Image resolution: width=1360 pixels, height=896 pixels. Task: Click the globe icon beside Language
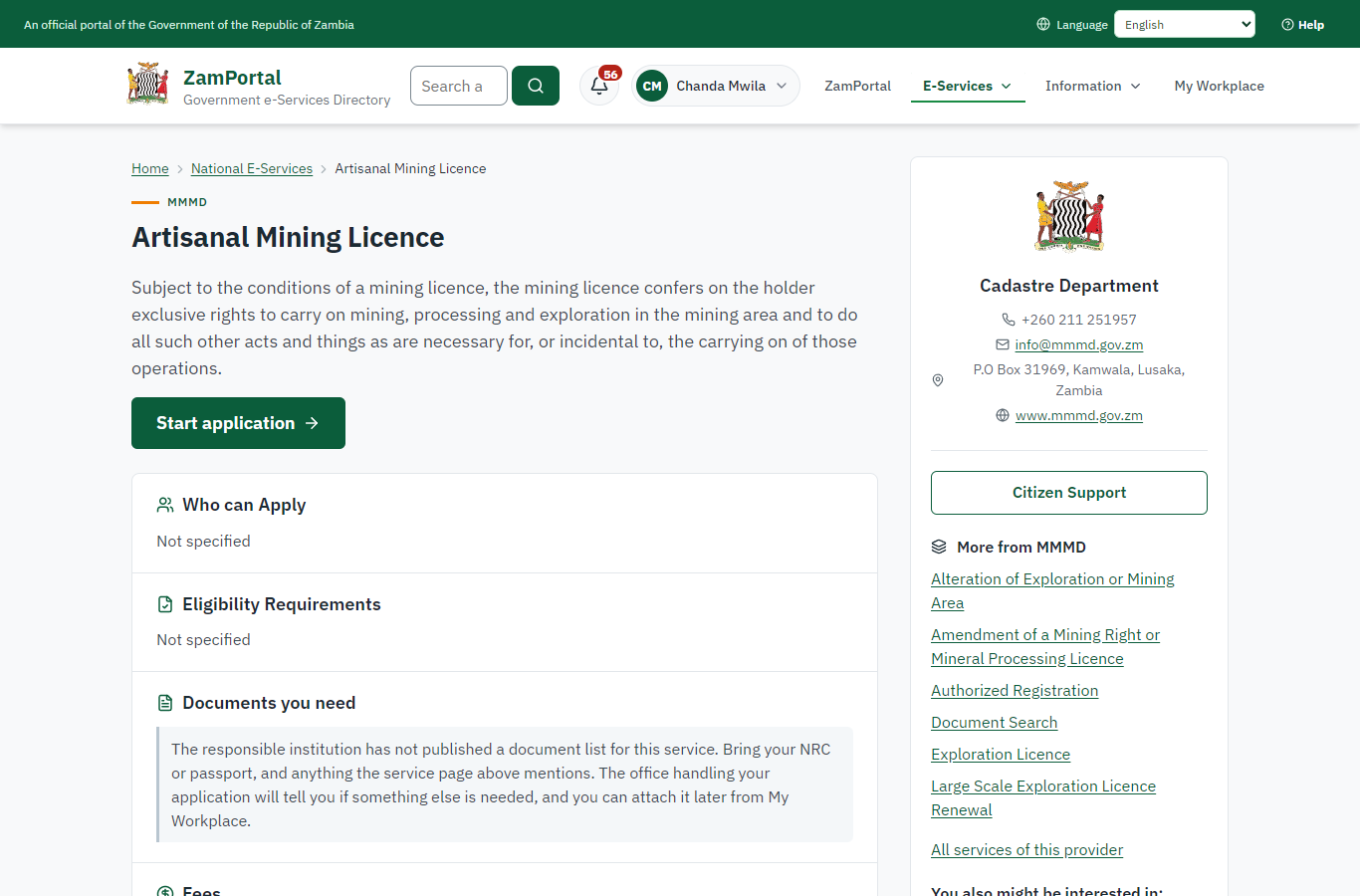coord(1043,24)
